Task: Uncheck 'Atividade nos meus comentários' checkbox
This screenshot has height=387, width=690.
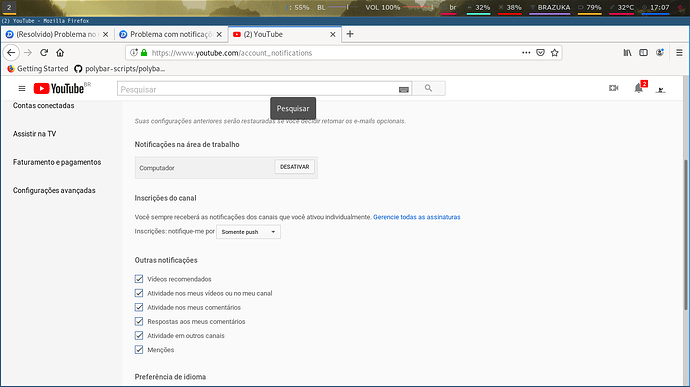Action: 139,307
